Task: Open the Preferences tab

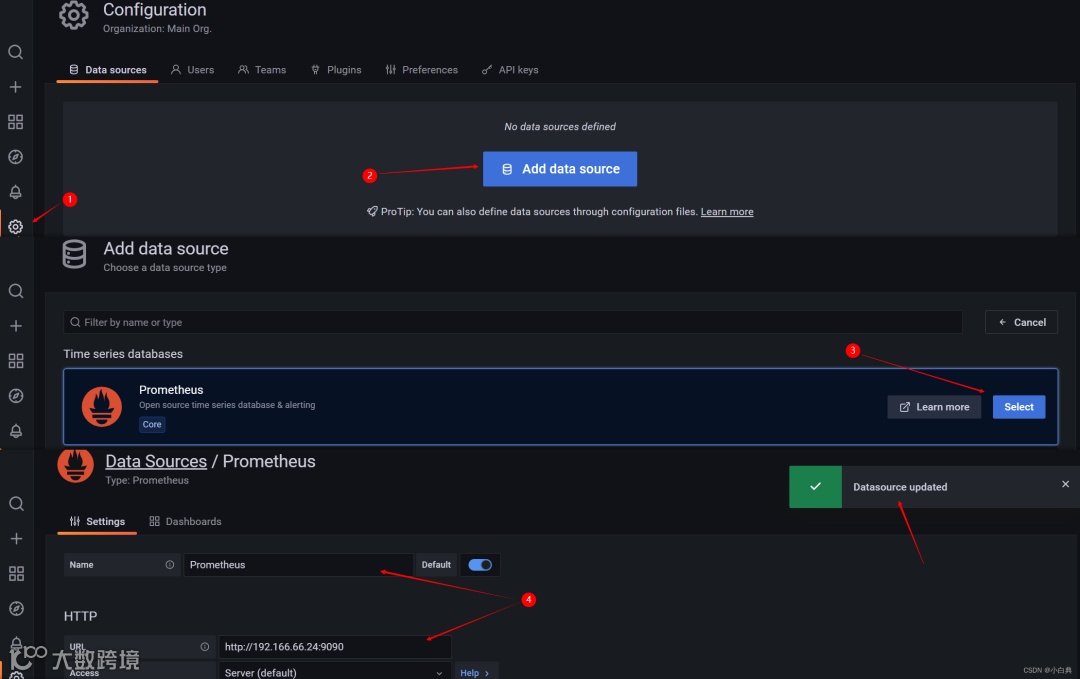Action: (422, 70)
